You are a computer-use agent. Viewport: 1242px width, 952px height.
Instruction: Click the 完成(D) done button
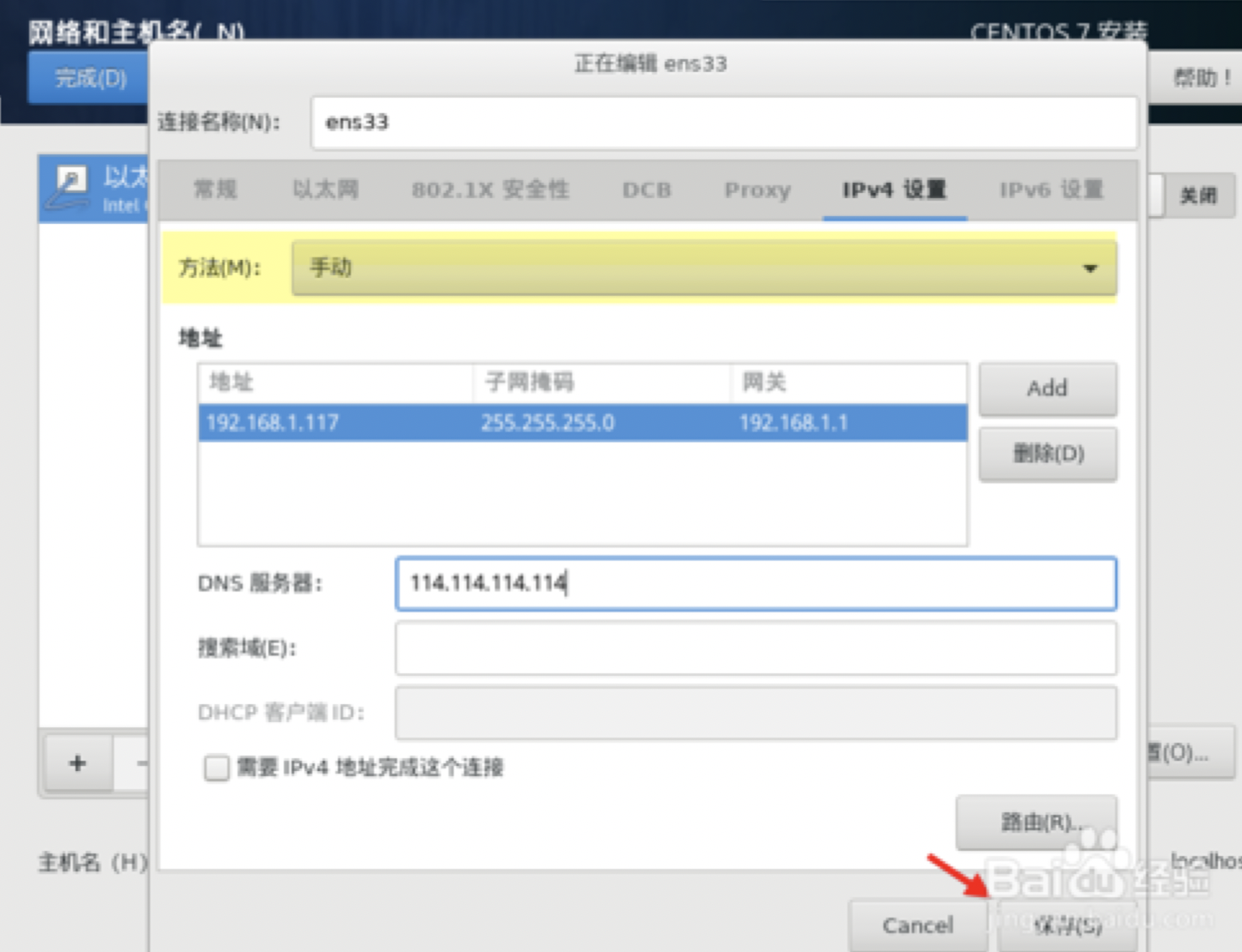pyautogui.click(x=88, y=78)
